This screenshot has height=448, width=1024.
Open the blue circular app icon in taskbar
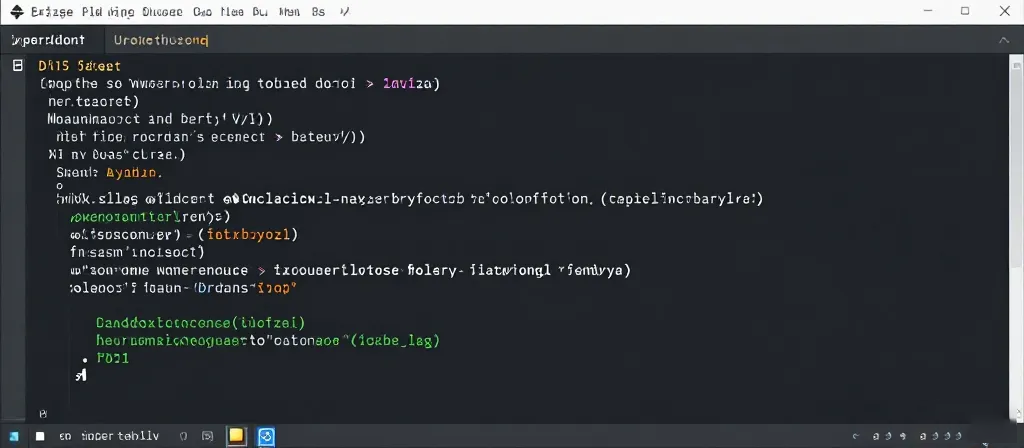pyautogui.click(x=266, y=435)
